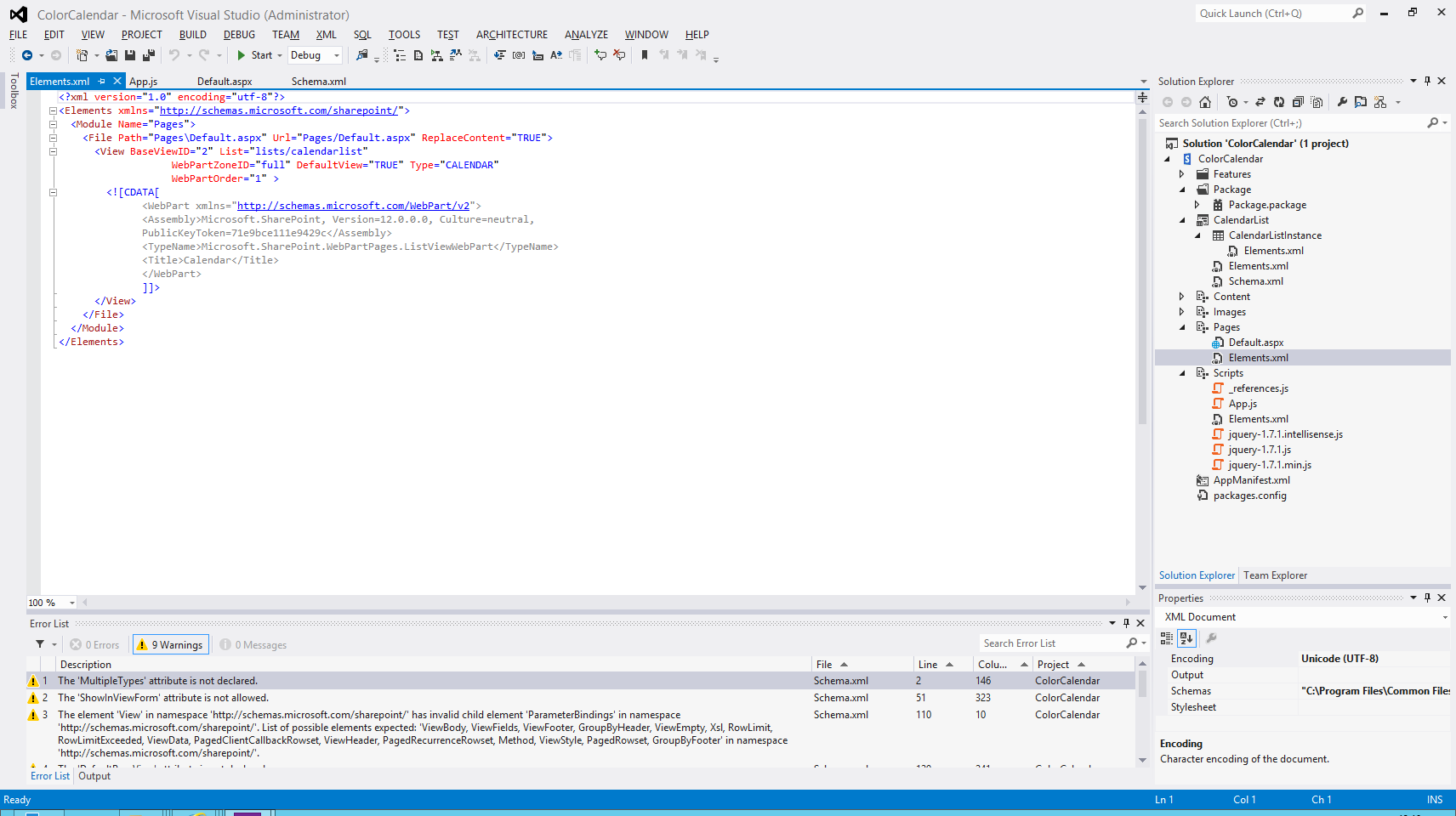Switch to the Team Explorer tab
This screenshot has height=816, width=1456.
1275,575
